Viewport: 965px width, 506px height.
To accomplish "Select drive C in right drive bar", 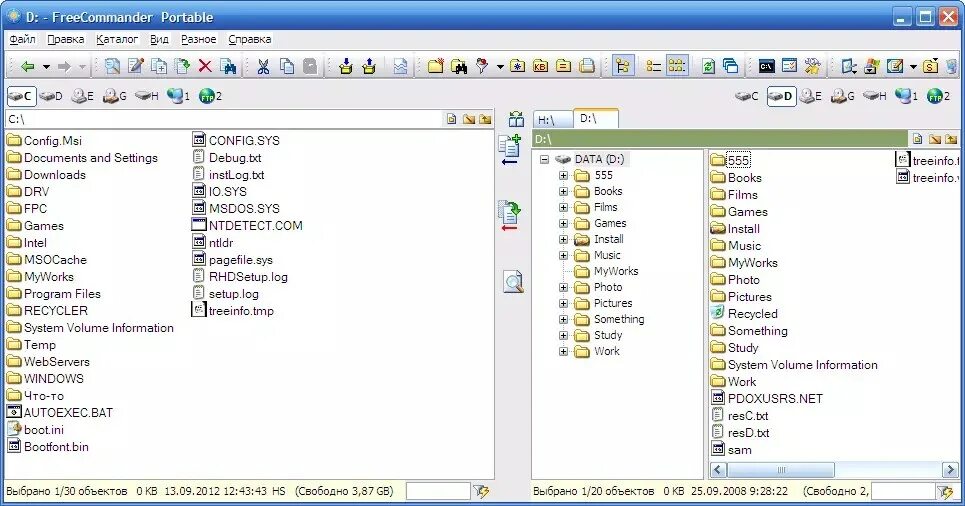I will coord(747,96).
